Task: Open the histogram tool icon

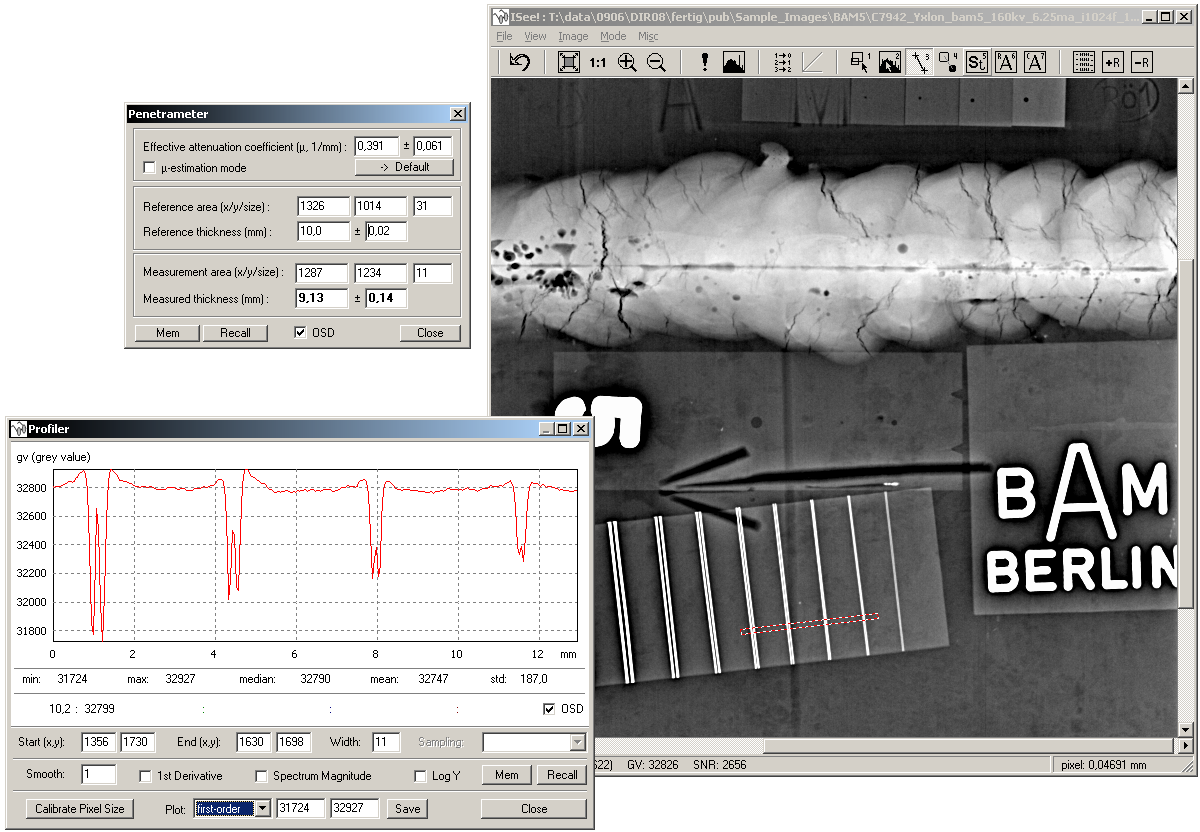Action: click(x=734, y=62)
